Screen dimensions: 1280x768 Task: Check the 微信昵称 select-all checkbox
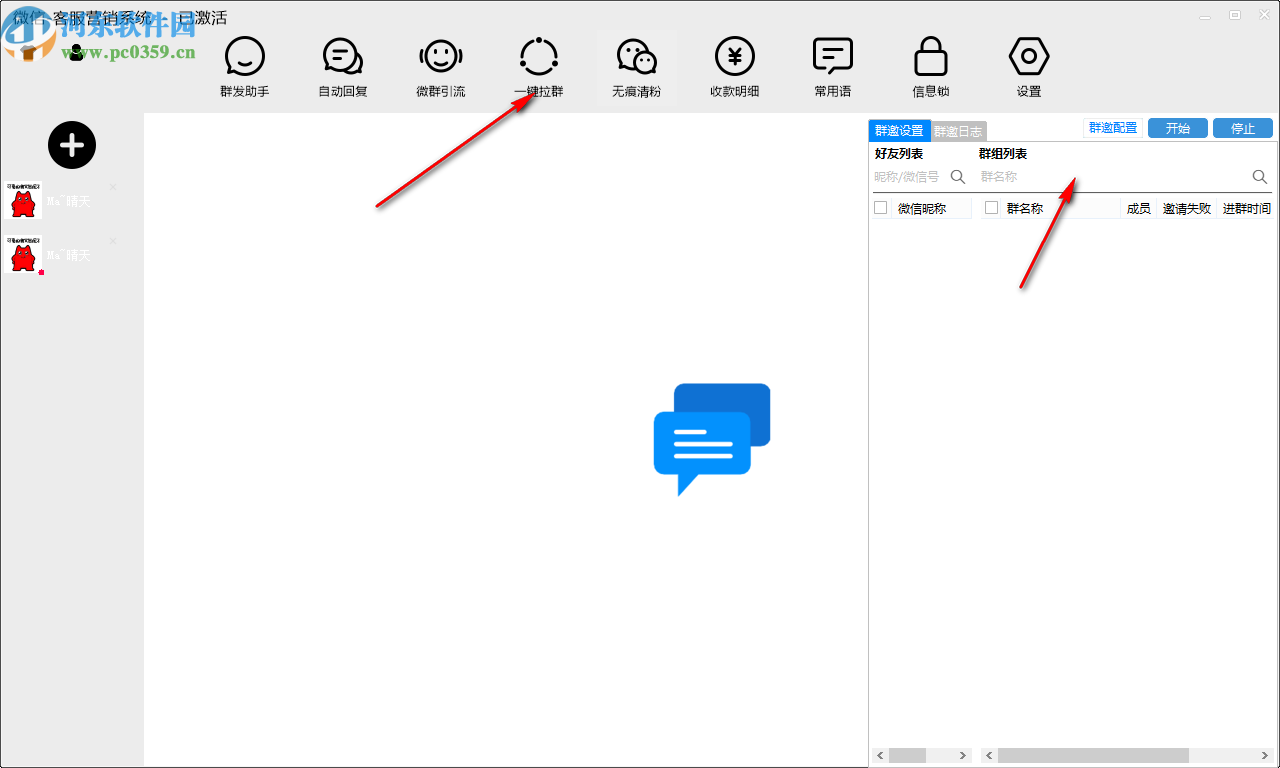click(881, 208)
